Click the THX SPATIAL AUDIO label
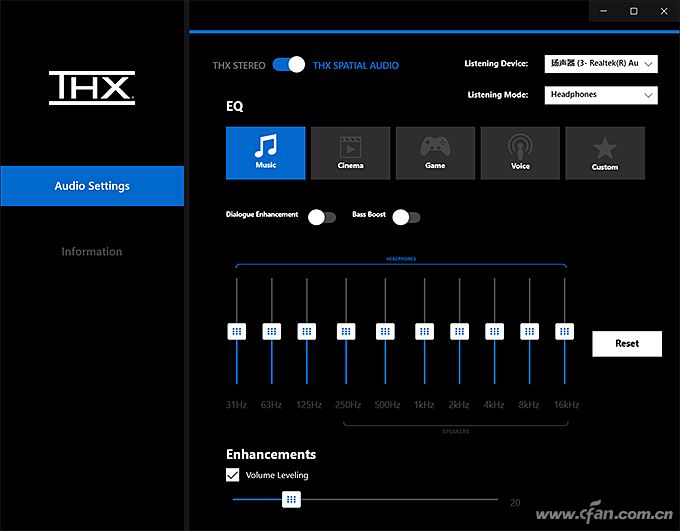Screen dimensions: 680x531 (x=356, y=66)
